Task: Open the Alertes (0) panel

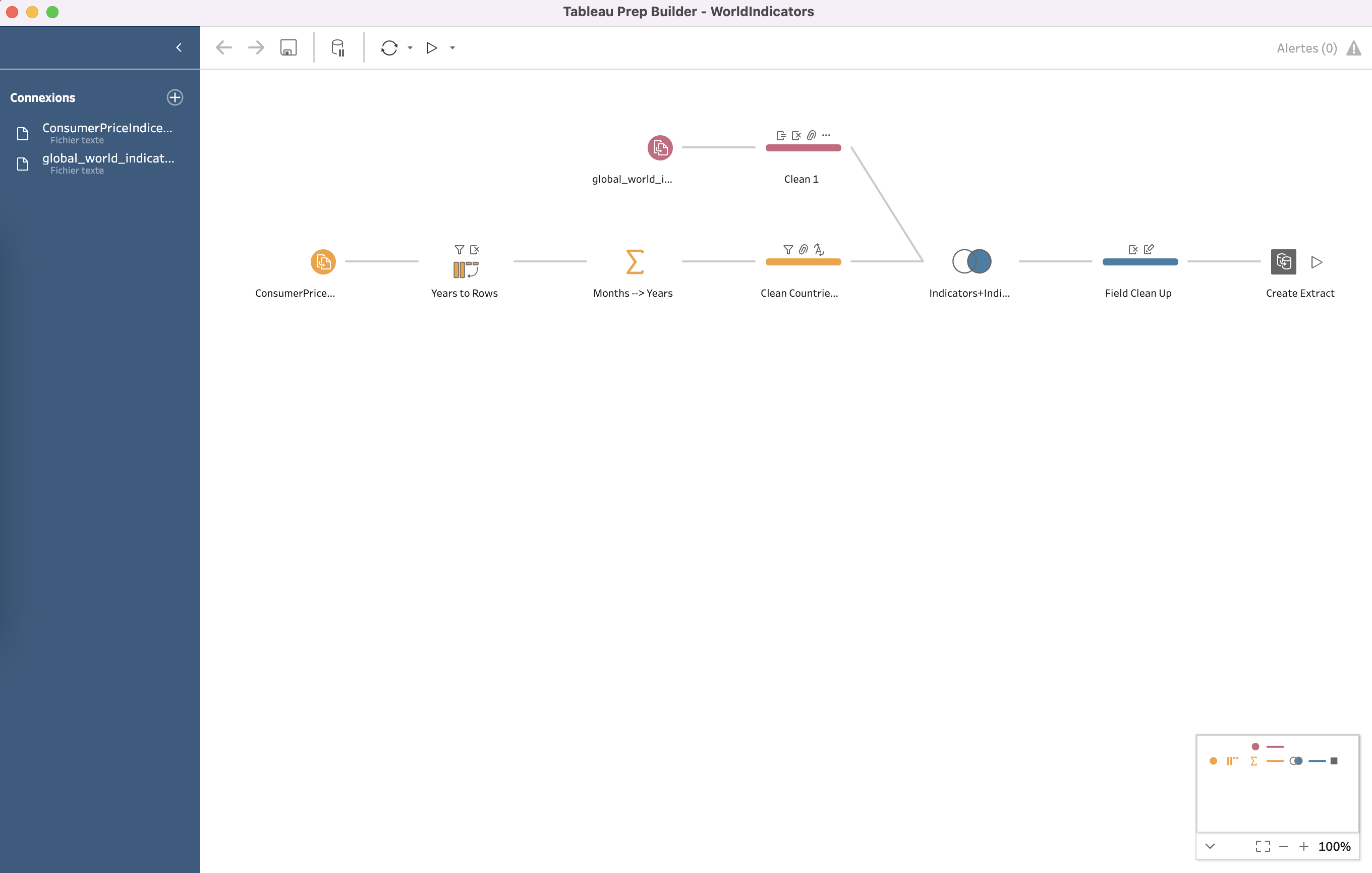Action: [x=1306, y=48]
